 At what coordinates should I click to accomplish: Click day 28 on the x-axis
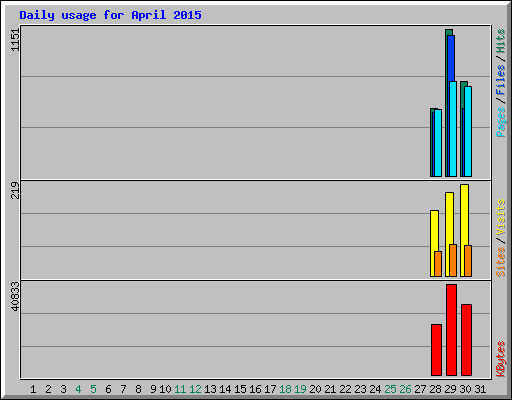pos(435,389)
